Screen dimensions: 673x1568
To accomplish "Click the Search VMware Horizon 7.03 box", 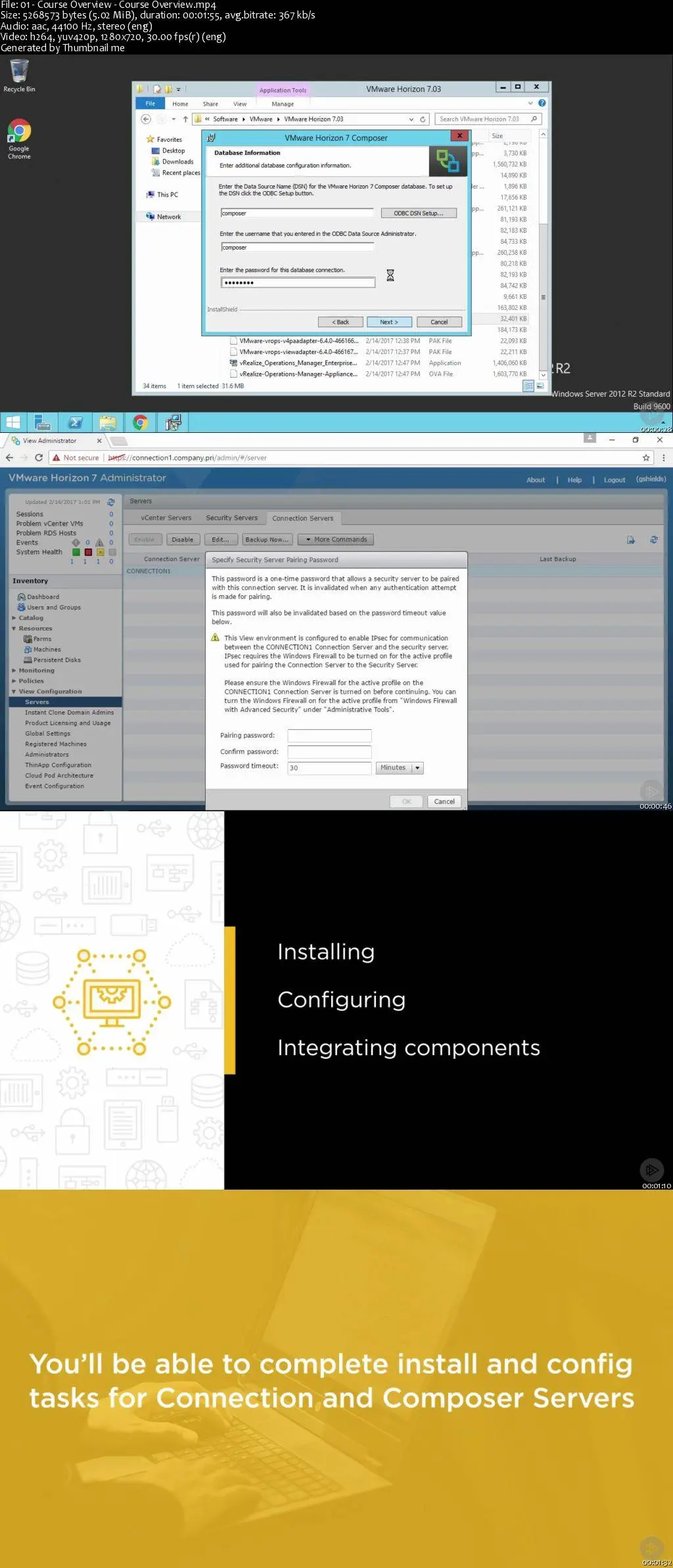I will pos(488,119).
